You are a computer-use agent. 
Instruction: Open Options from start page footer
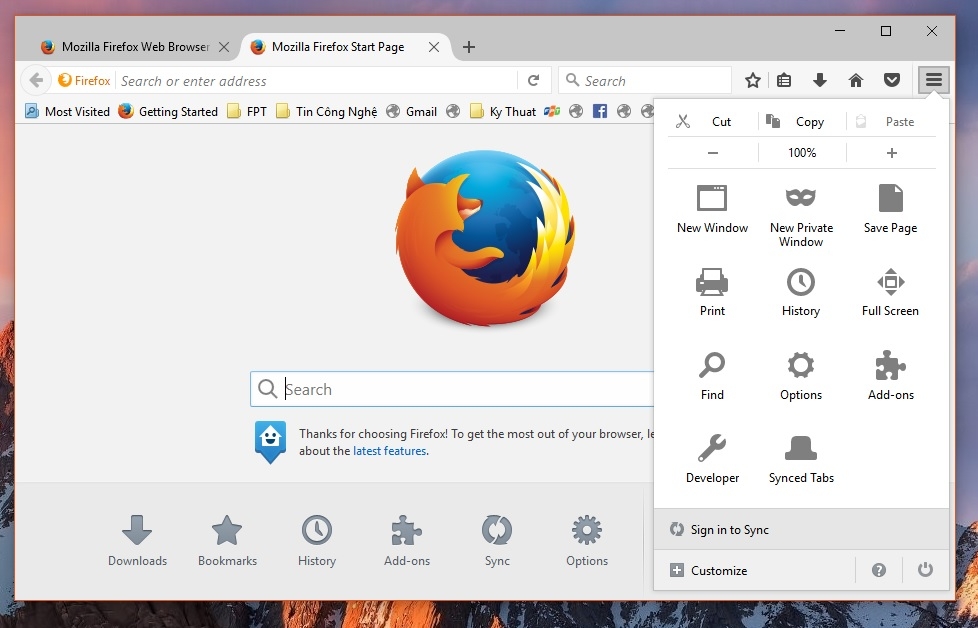[587, 541]
